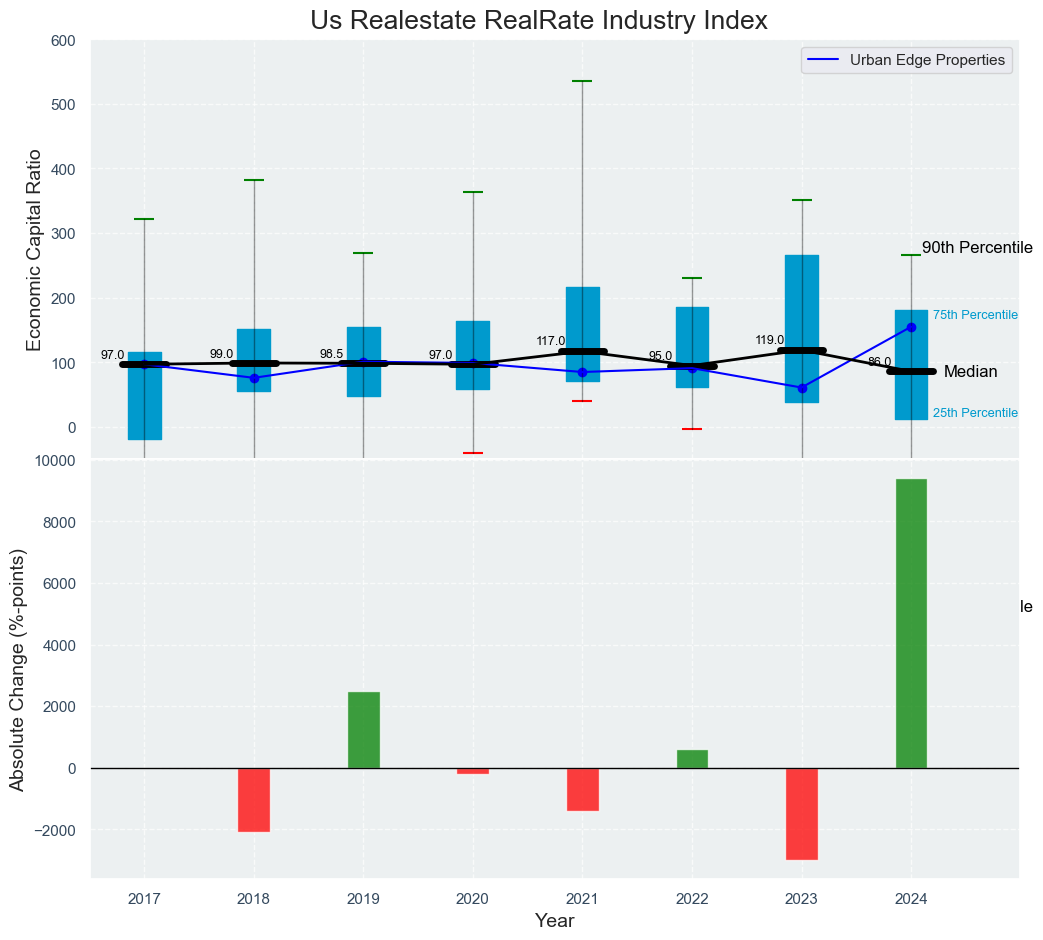Viewport: 1043px width, 940px height.
Task: Click the 'Median' annotation label
Action: pos(970,372)
